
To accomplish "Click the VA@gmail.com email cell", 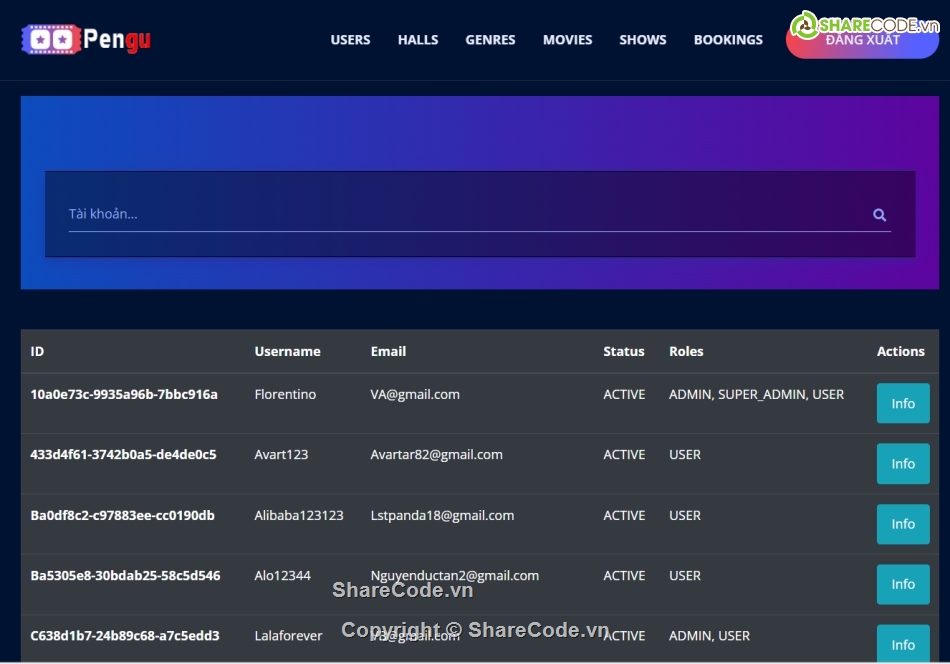I will click(x=415, y=394).
